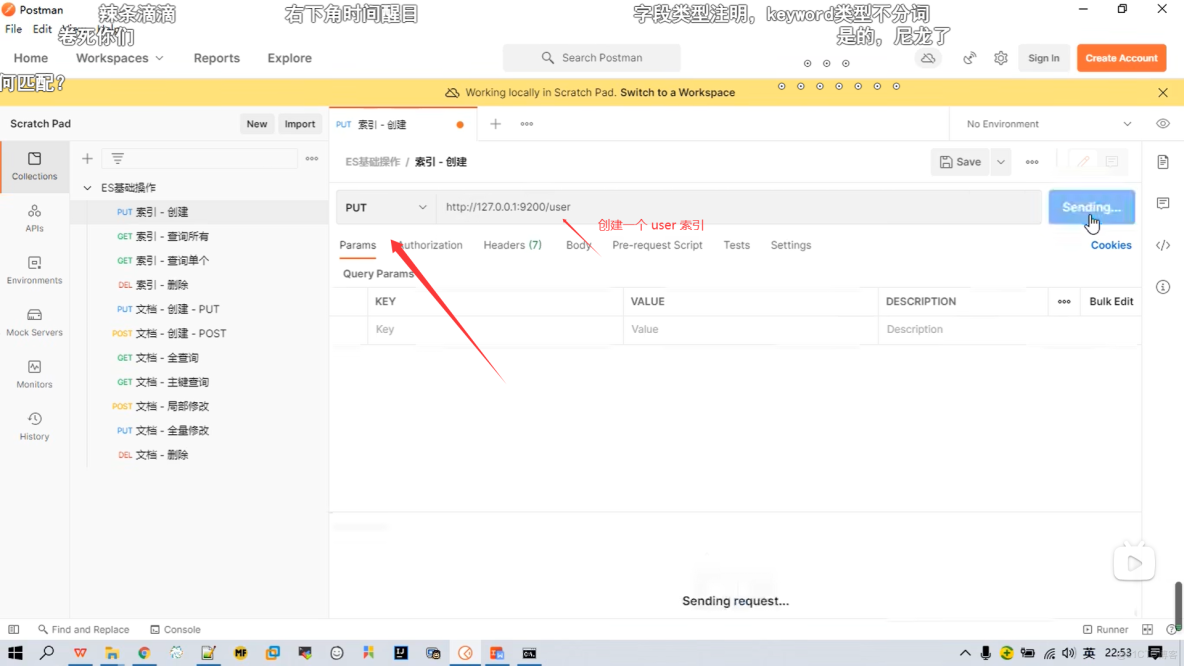Switch to the Tests tab
1184x666 pixels.
pyautogui.click(x=736, y=245)
